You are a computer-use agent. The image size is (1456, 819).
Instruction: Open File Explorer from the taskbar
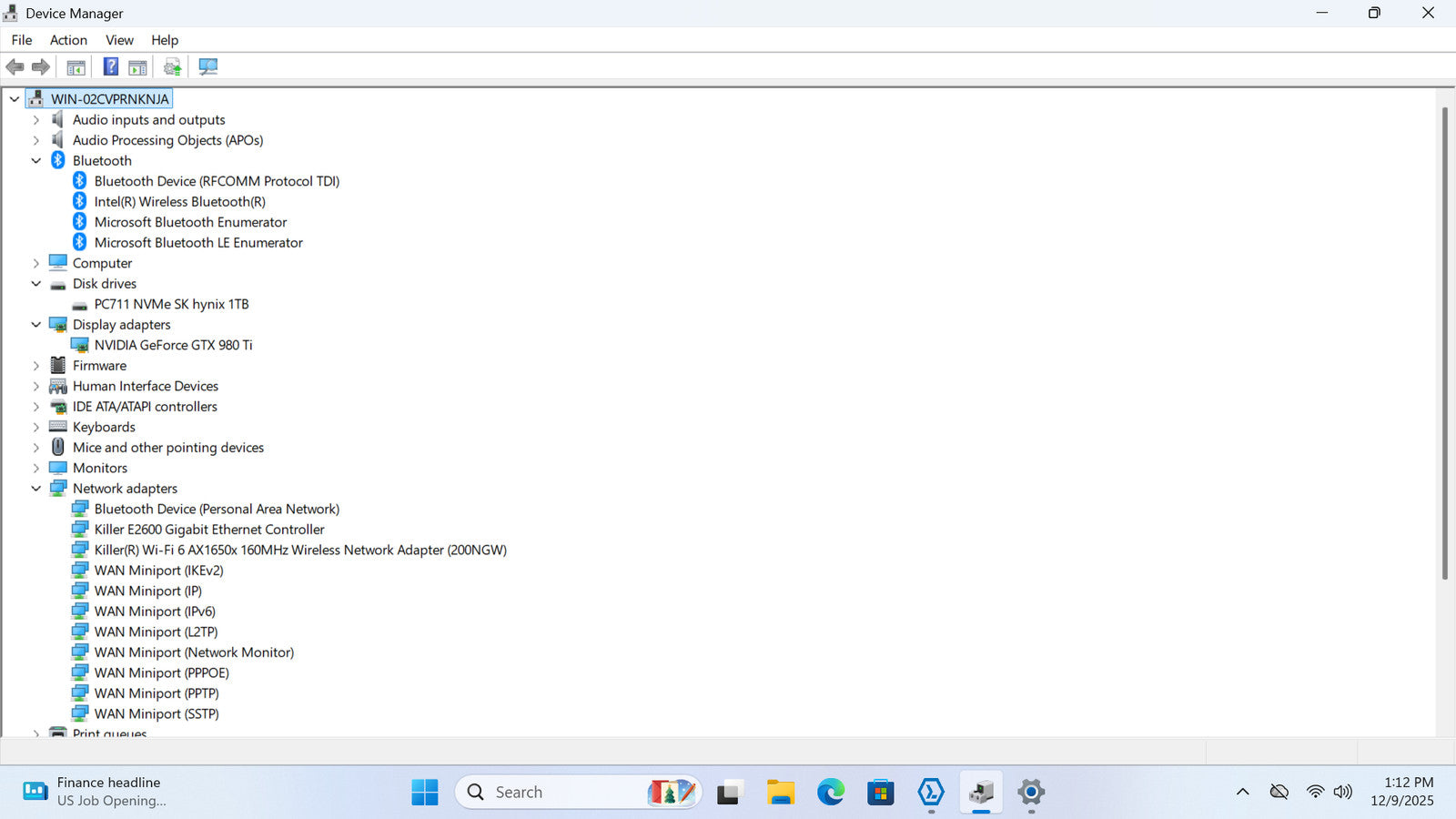click(781, 793)
